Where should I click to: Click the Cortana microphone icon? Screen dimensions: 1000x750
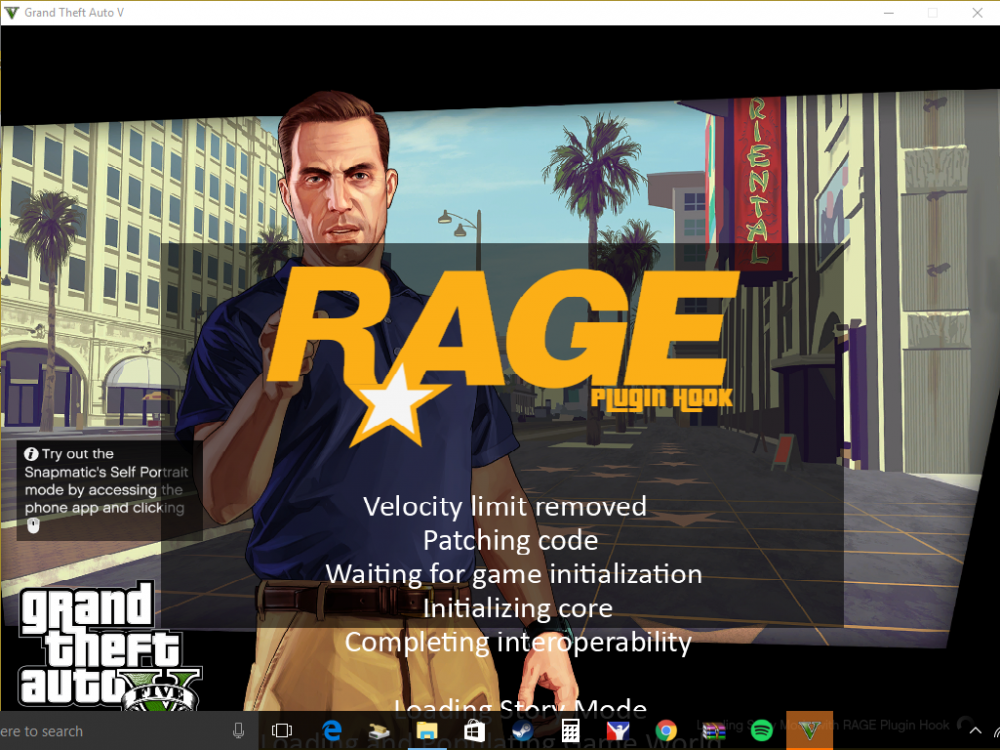pyautogui.click(x=239, y=731)
